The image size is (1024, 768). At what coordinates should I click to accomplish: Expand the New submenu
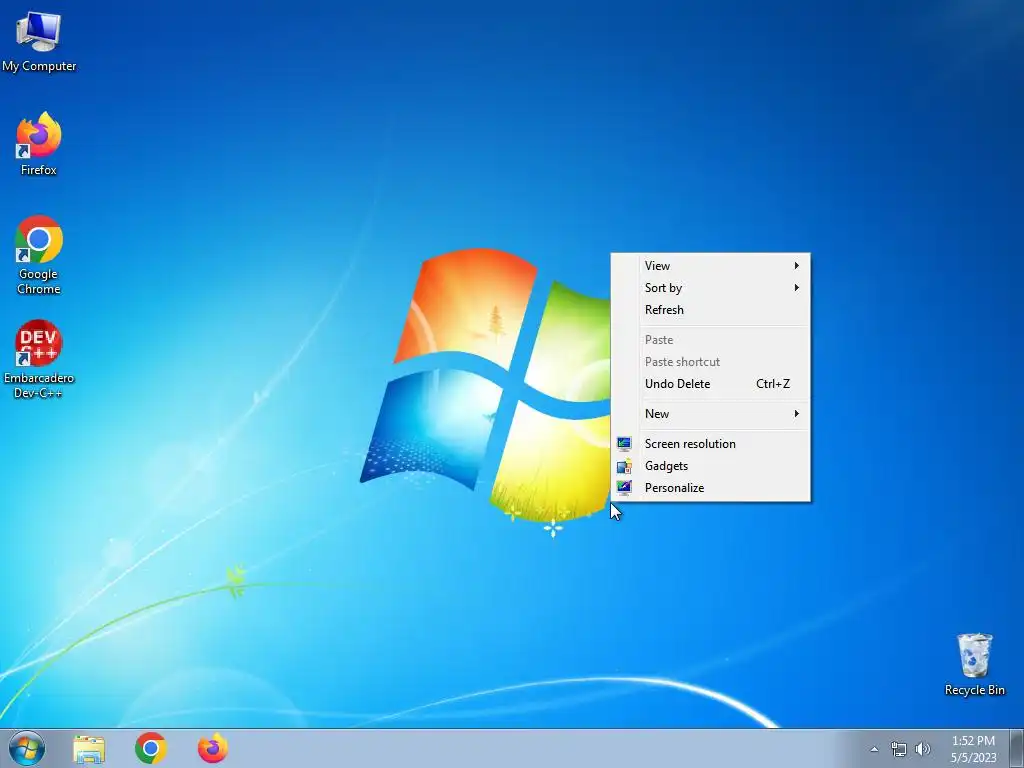pos(711,414)
